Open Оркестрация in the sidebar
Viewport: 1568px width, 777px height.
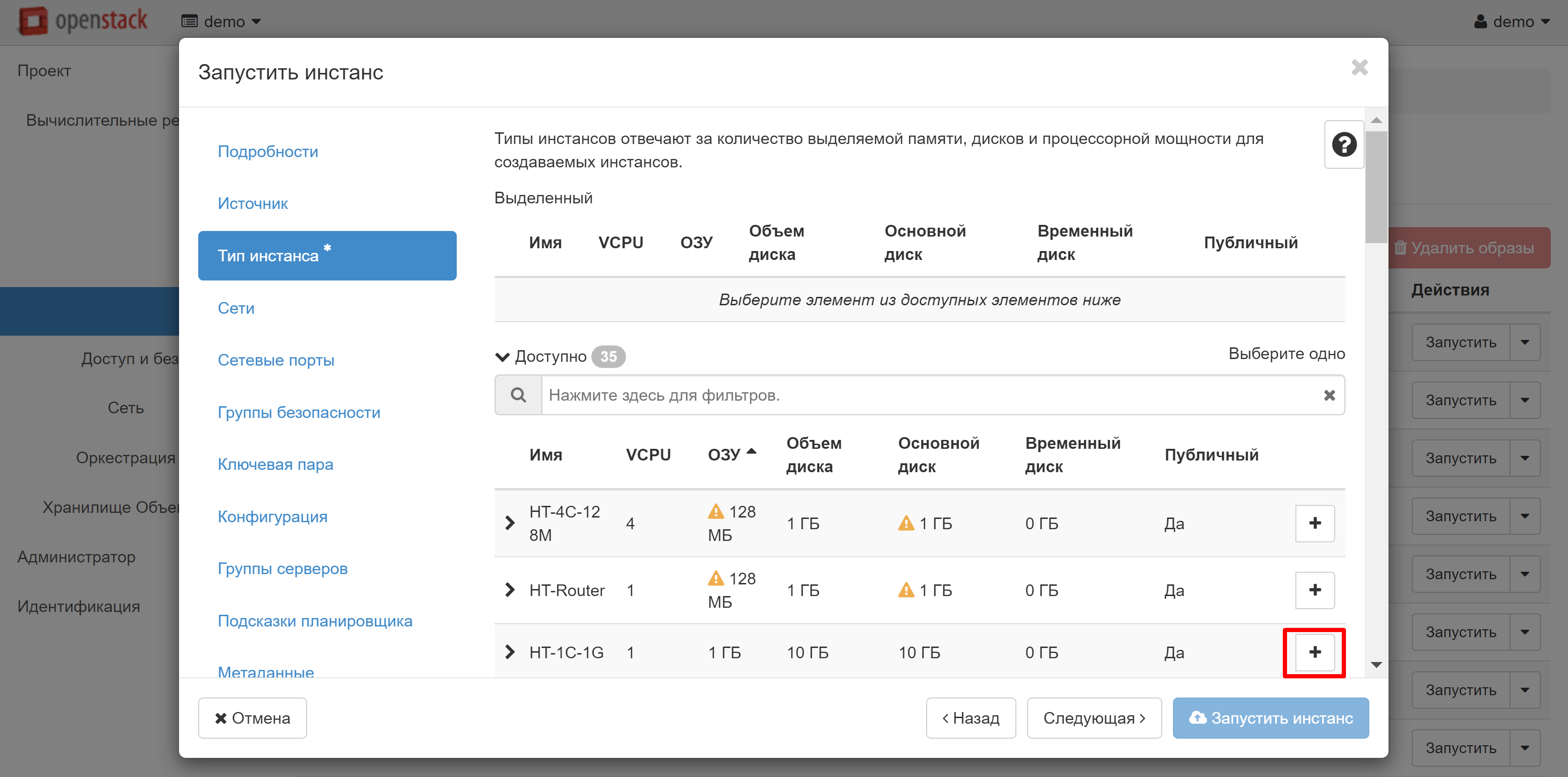pyautogui.click(x=125, y=457)
